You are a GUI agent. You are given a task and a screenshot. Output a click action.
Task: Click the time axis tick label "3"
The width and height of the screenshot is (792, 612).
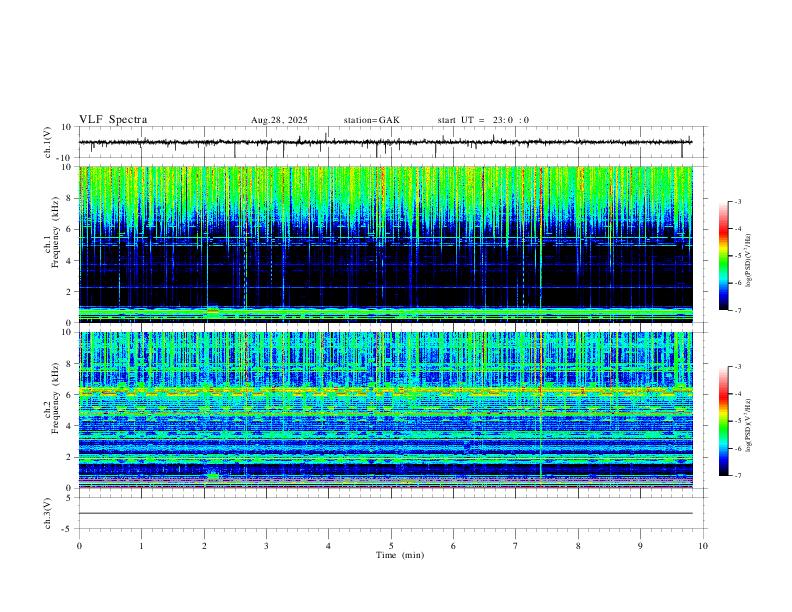tap(266, 546)
